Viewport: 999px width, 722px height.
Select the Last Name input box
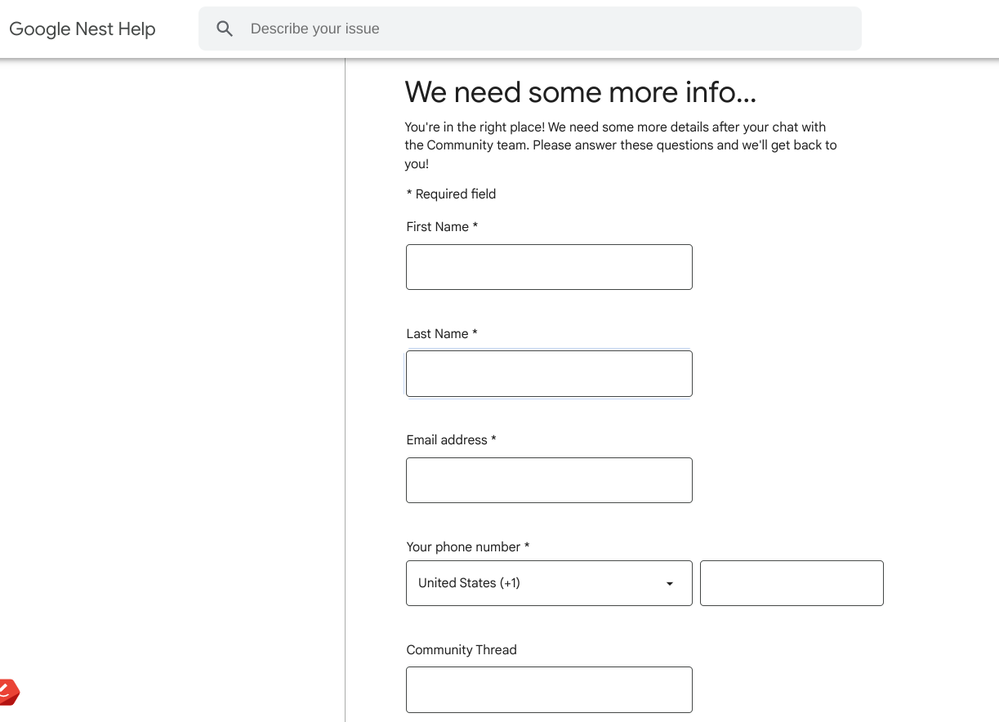click(549, 374)
